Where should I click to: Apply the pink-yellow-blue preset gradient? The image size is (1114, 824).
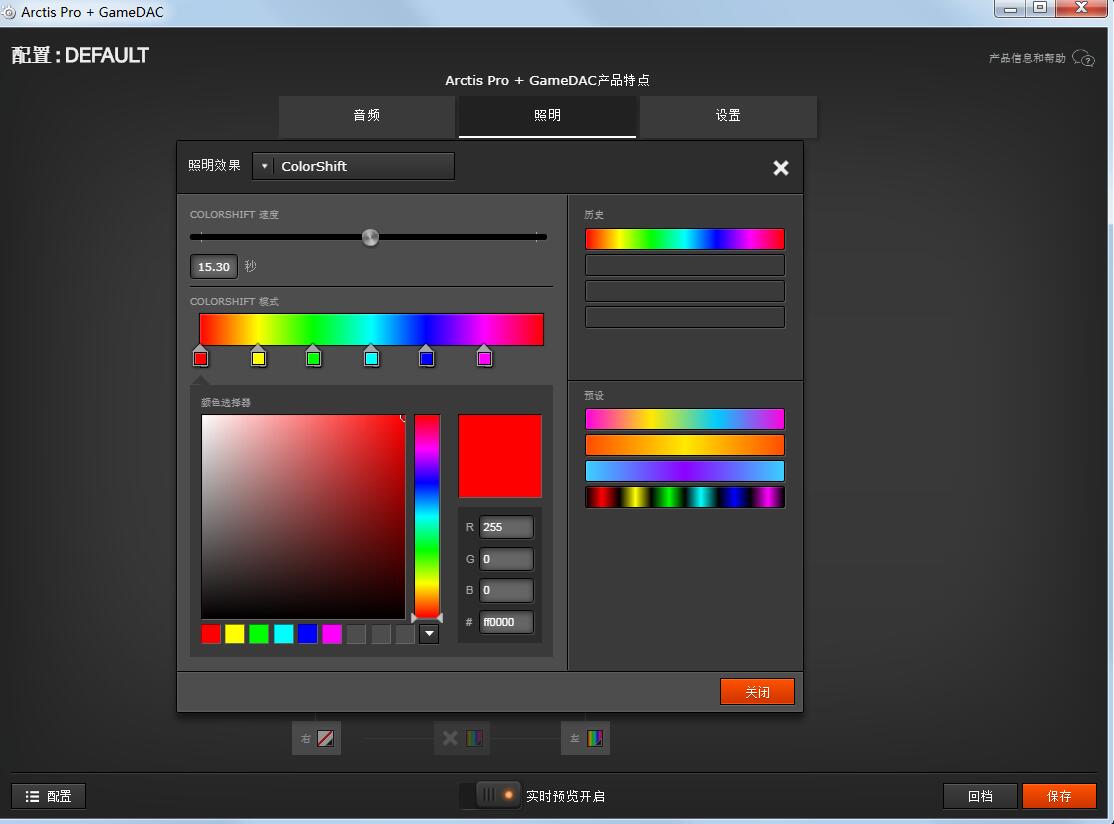685,419
